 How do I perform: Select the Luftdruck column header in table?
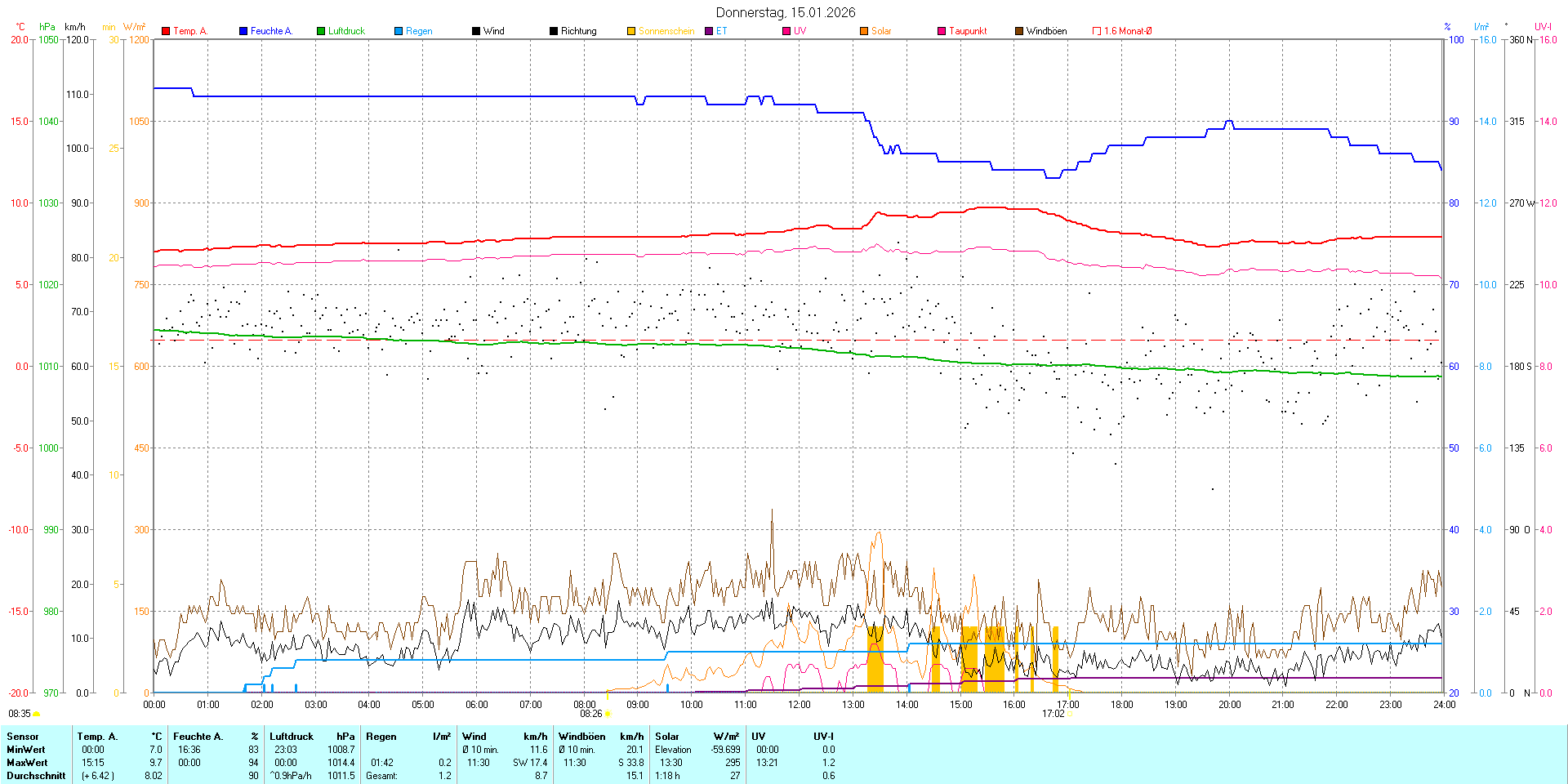(x=292, y=737)
